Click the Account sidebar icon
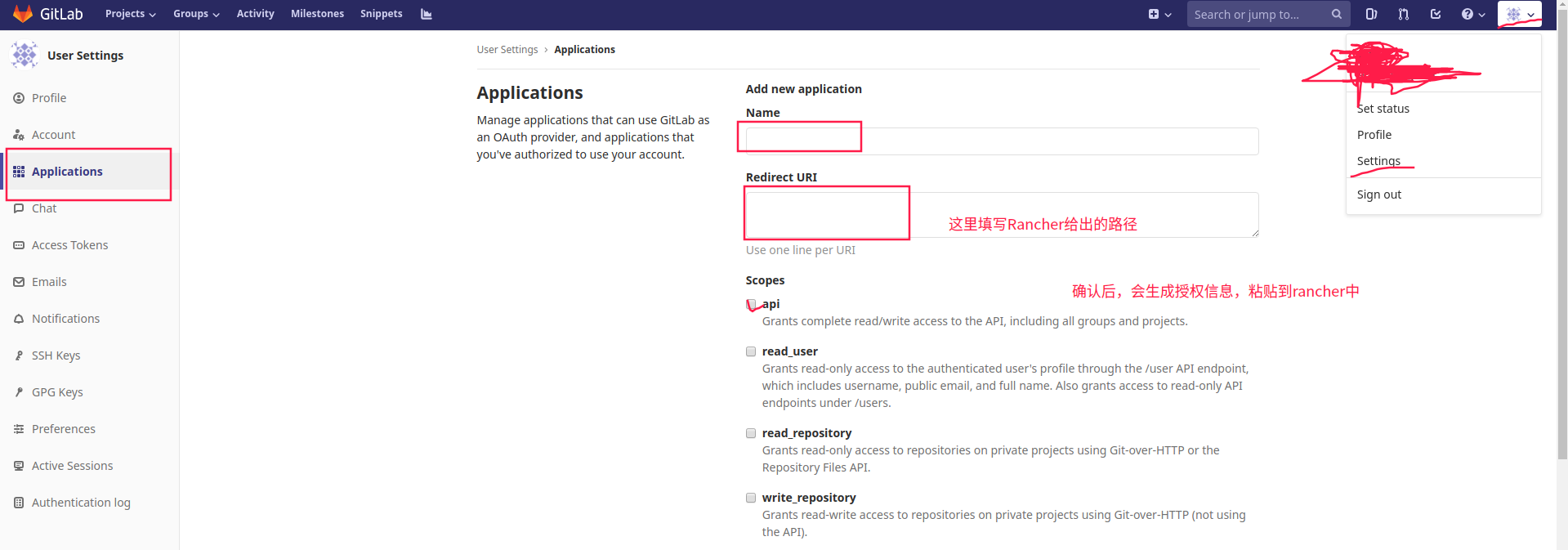Image resolution: width=1568 pixels, height=550 pixels. (x=19, y=135)
